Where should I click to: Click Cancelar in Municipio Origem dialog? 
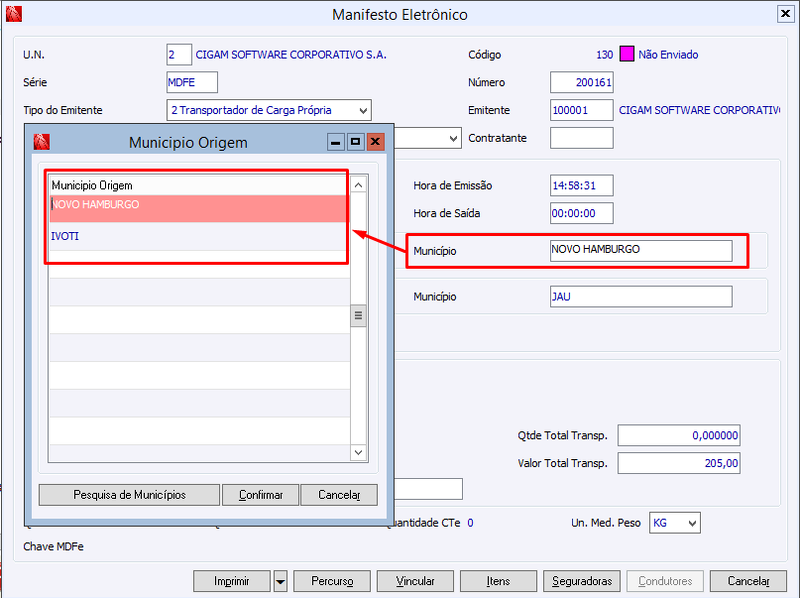(x=339, y=495)
